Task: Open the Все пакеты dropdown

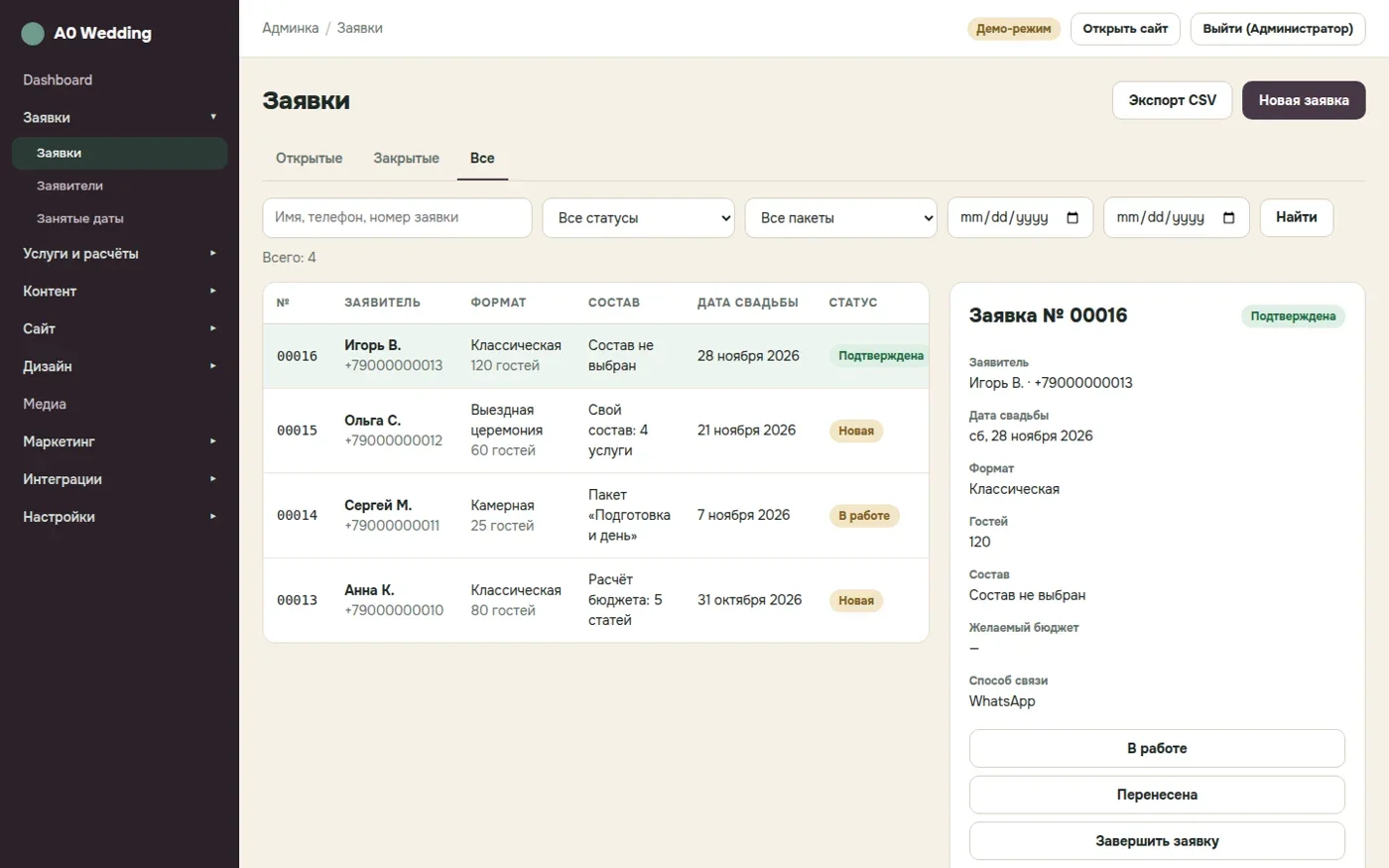Action: (x=840, y=218)
